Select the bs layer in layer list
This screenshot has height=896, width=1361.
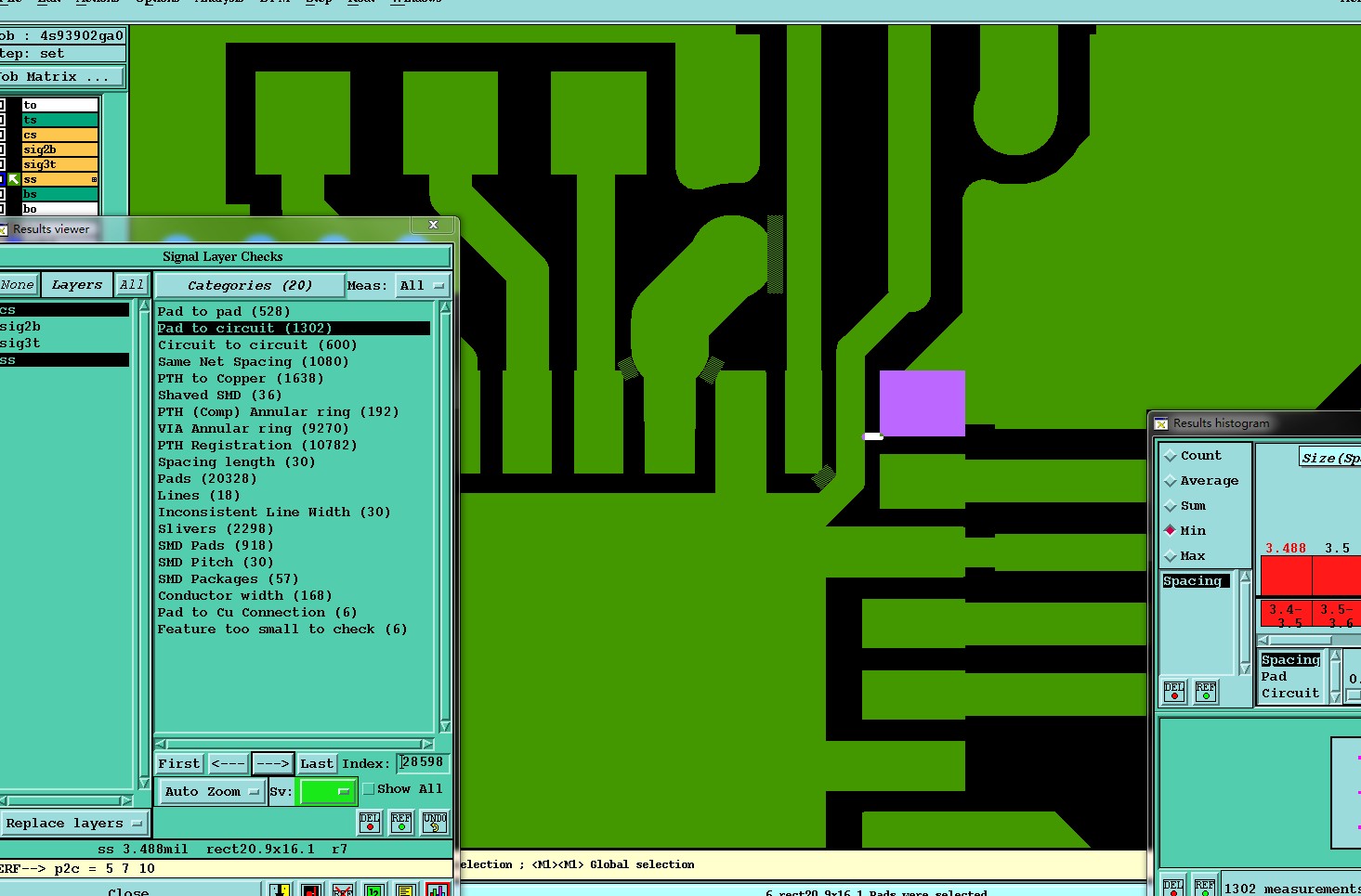(x=59, y=194)
